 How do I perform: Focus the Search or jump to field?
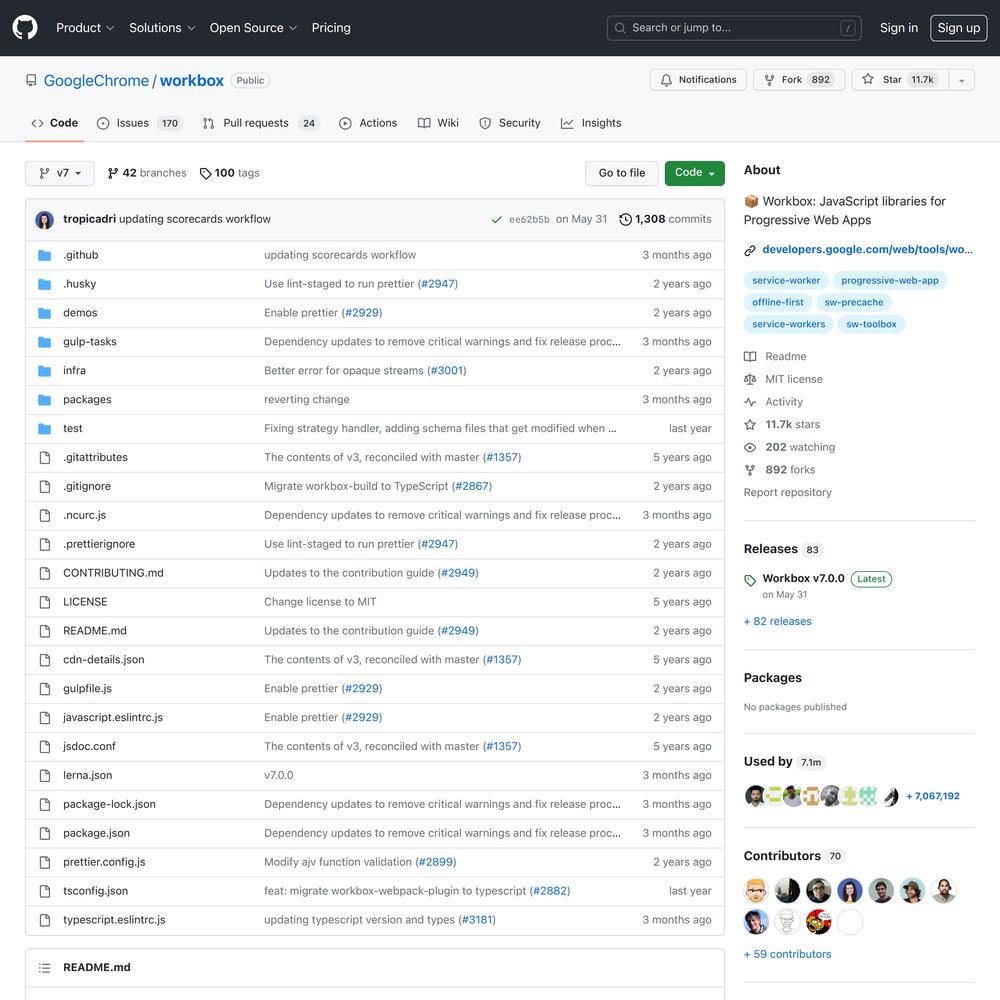(x=734, y=28)
